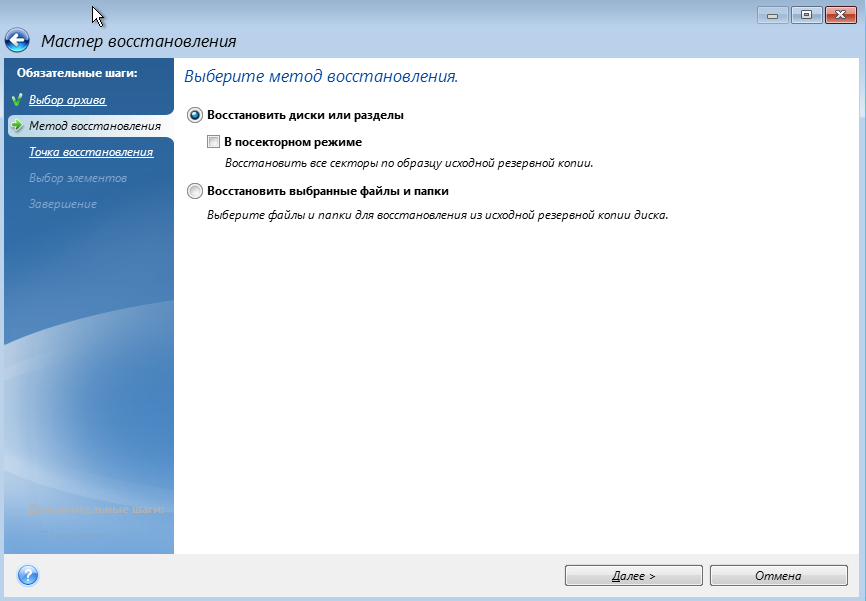Select the Метод восстановления step in the sidebar
866x601 pixels.
[94, 126]
